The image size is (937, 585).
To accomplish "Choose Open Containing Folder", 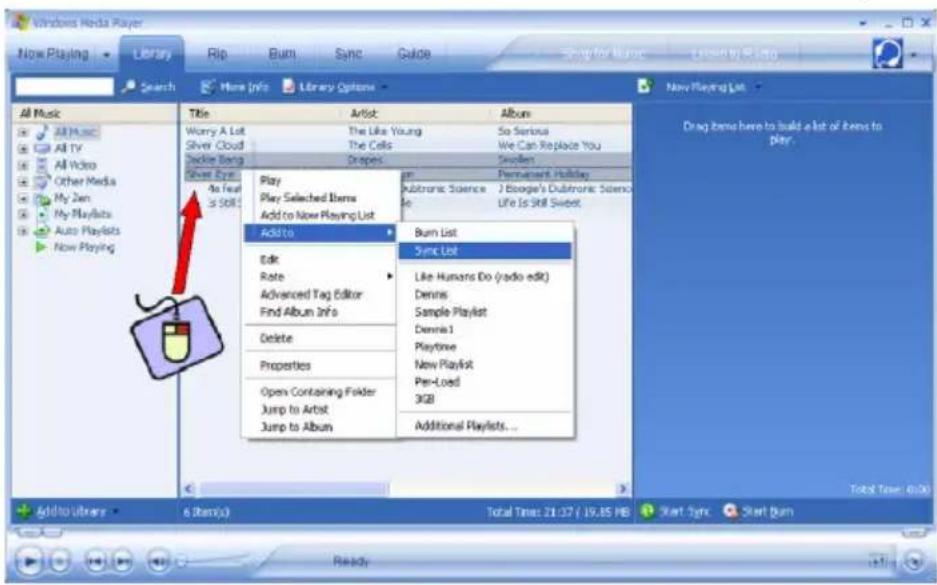I will pyautogui.click(x=321, y=392).
